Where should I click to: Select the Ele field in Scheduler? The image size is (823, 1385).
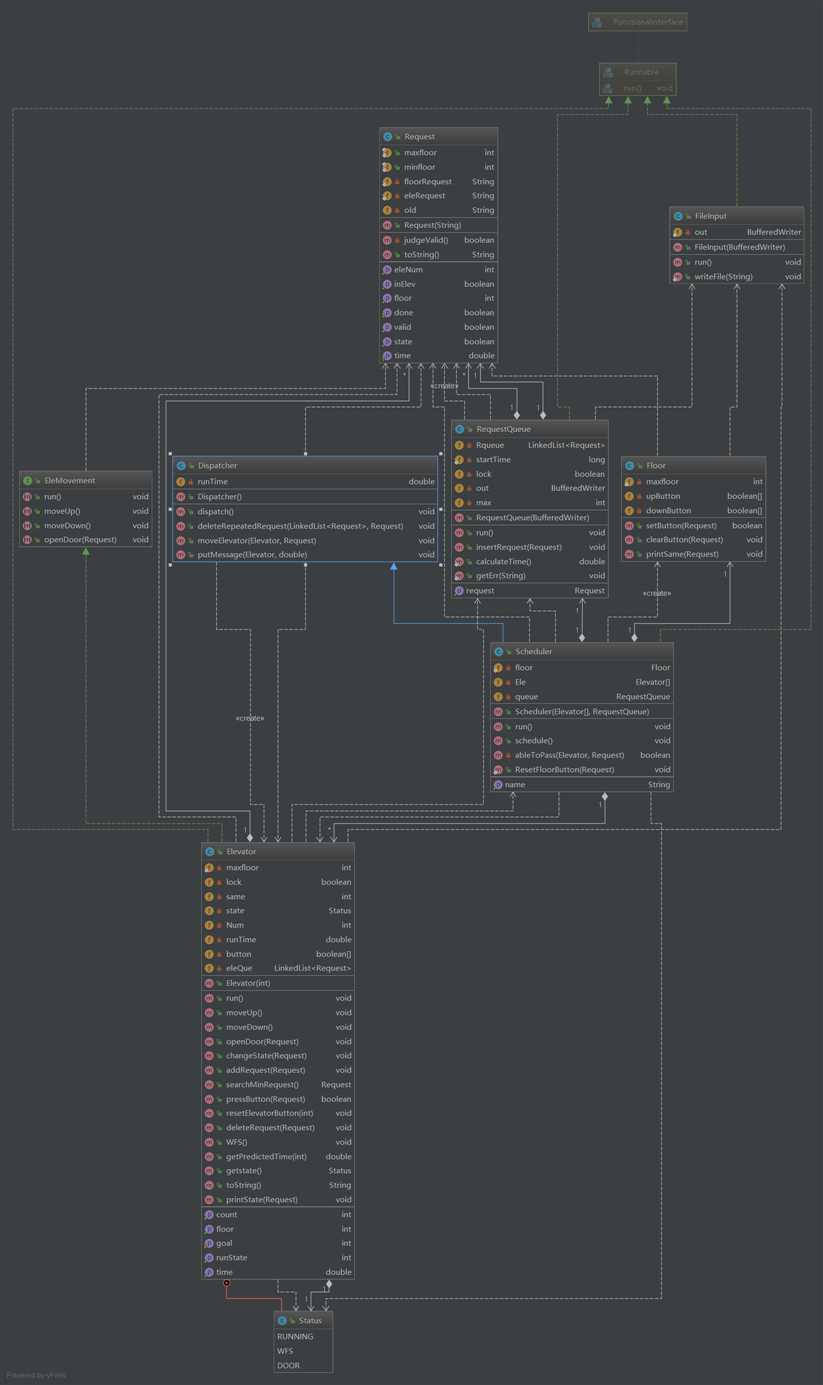pos(582,682)
